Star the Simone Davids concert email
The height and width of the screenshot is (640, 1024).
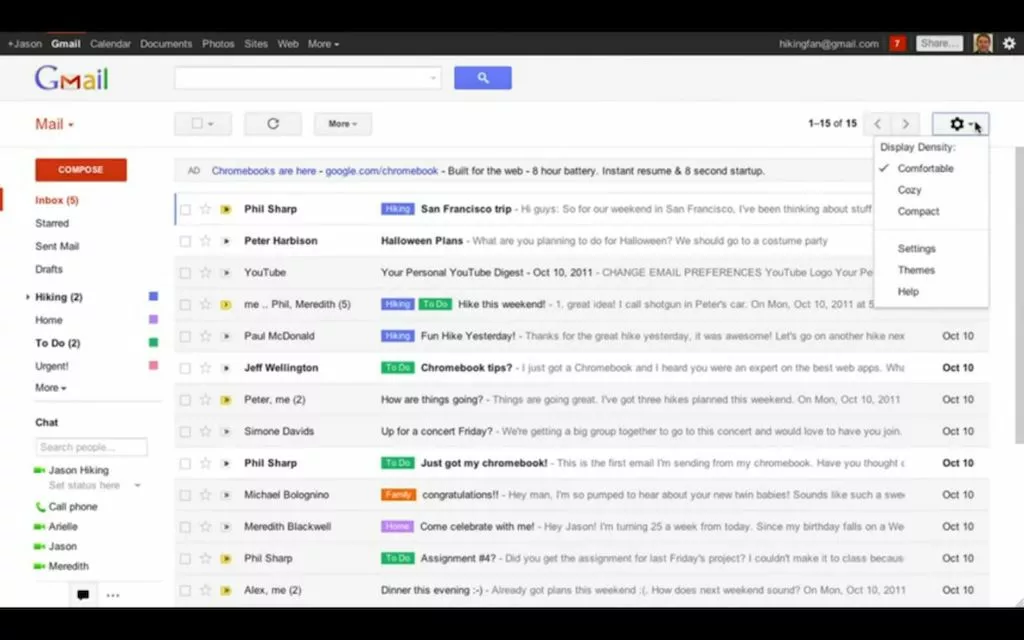coord(205,432)
